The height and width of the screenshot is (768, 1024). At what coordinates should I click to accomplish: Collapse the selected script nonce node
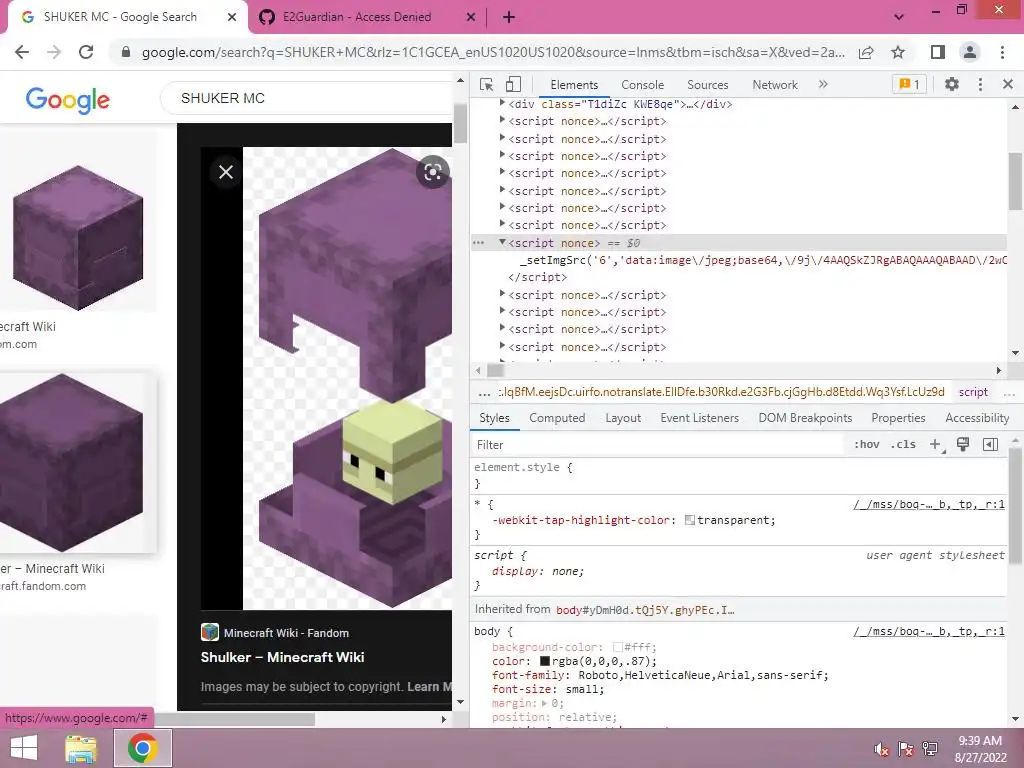point(502,242)
